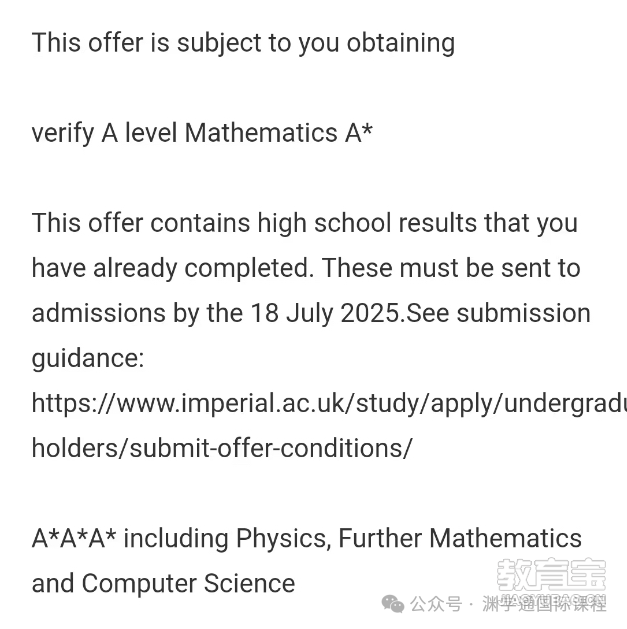627x629 pixels.
Task: Open the imperial.ac.uk submission guidance URL
Action: (x=329, y=403)
